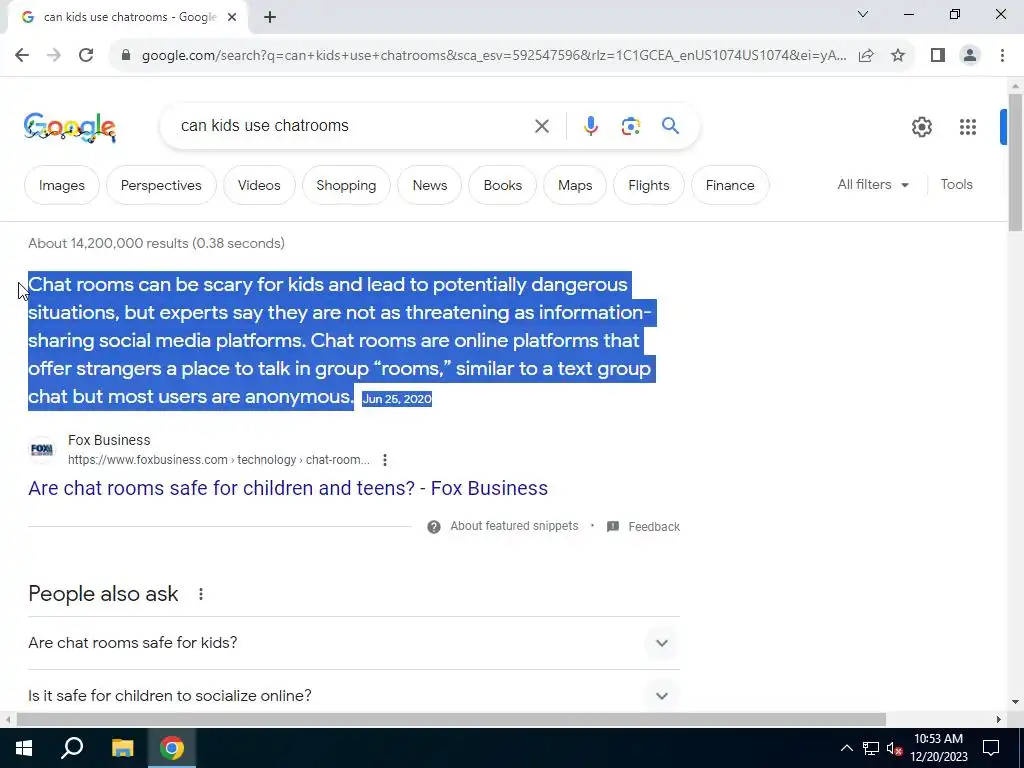1024x768 pixels.
Task: Open new browser tab with plus
Action: (x=270, y=17)
